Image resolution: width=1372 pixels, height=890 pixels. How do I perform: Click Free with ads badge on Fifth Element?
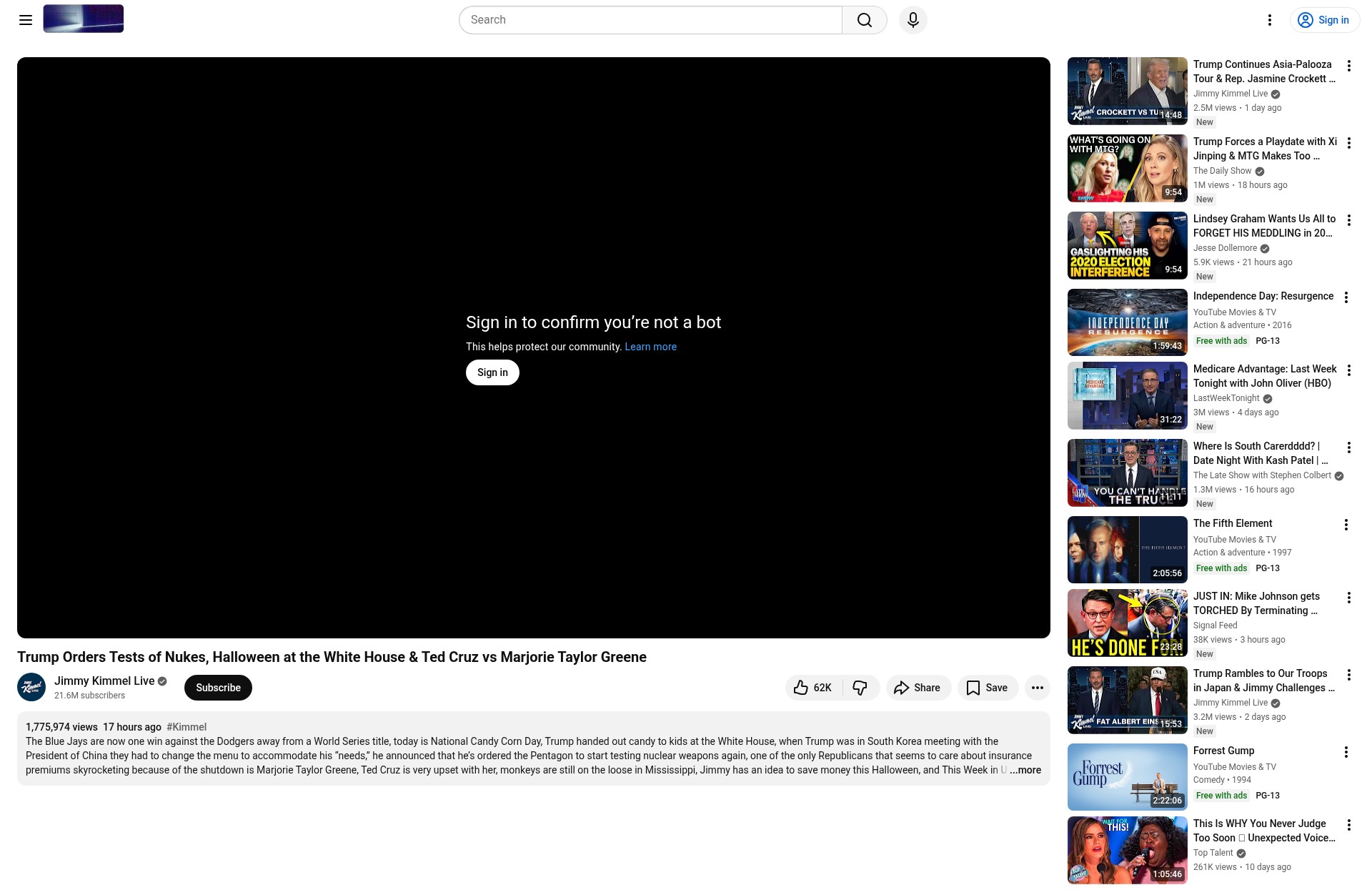click(1221, 568)
